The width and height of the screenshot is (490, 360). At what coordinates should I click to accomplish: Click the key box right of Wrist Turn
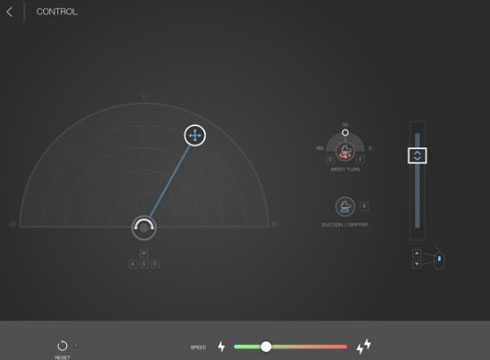pyautogui.click(x=360, y=159)
